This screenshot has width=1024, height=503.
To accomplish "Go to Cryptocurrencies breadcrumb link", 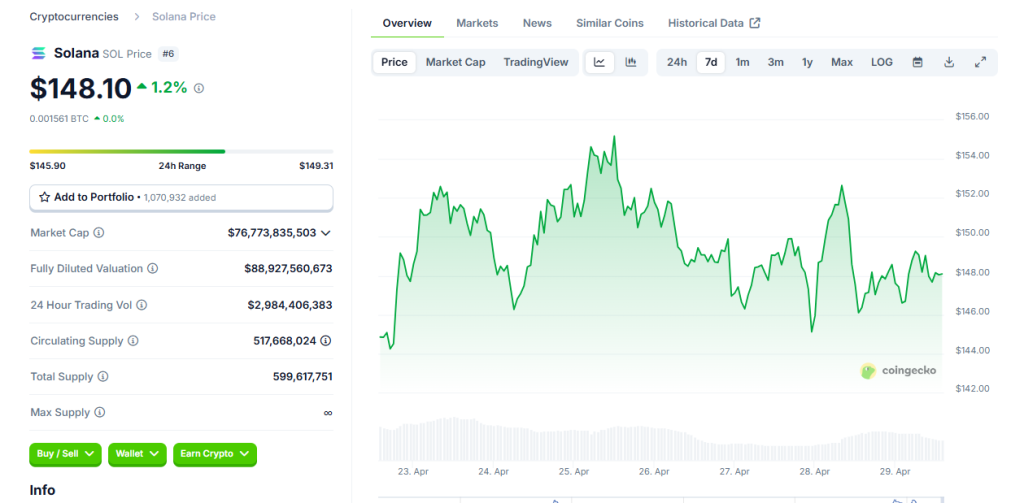I will (74, 16).
